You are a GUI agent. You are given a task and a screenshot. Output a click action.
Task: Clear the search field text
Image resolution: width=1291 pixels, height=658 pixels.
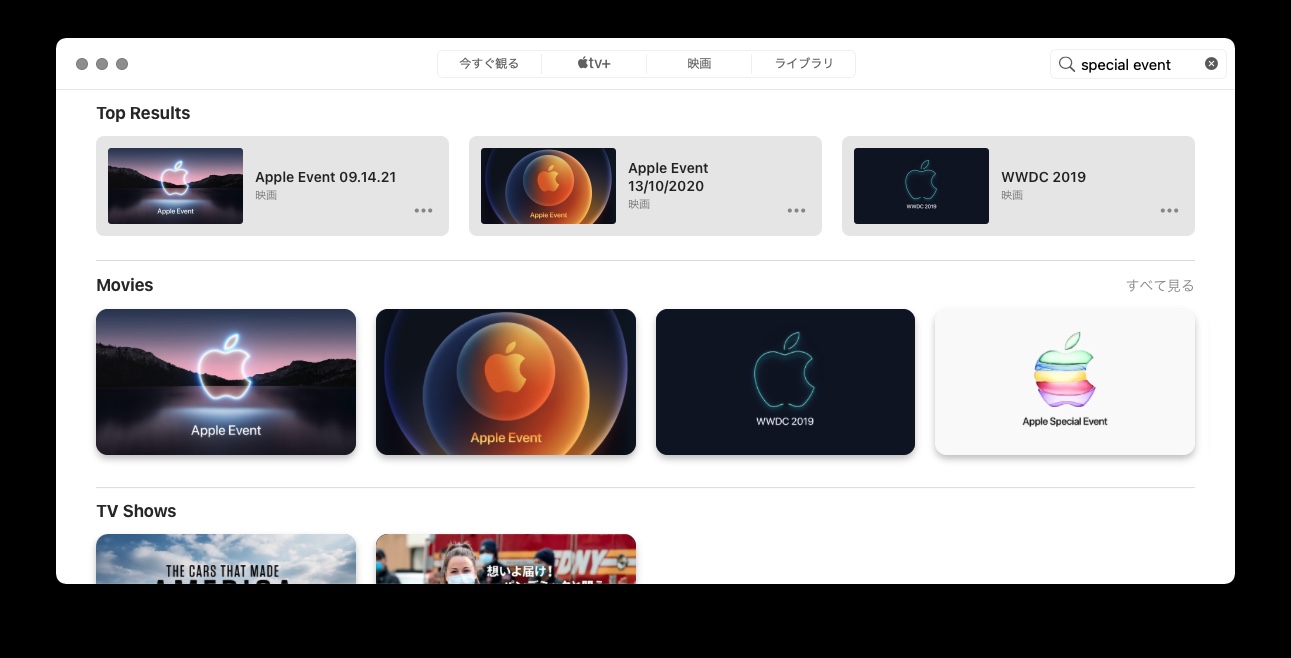1211,64
